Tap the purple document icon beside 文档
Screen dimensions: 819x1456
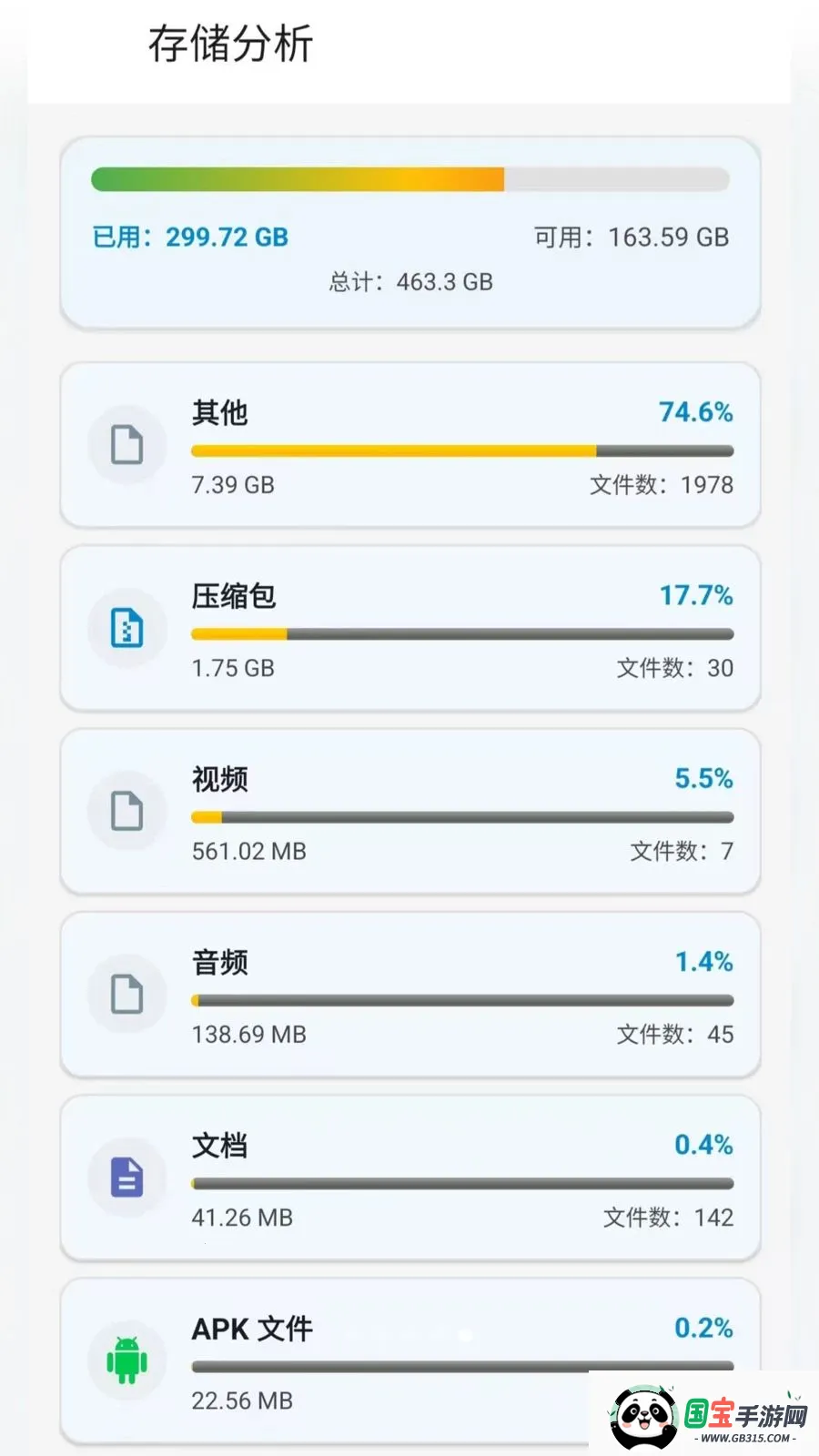pos(127,1177)
